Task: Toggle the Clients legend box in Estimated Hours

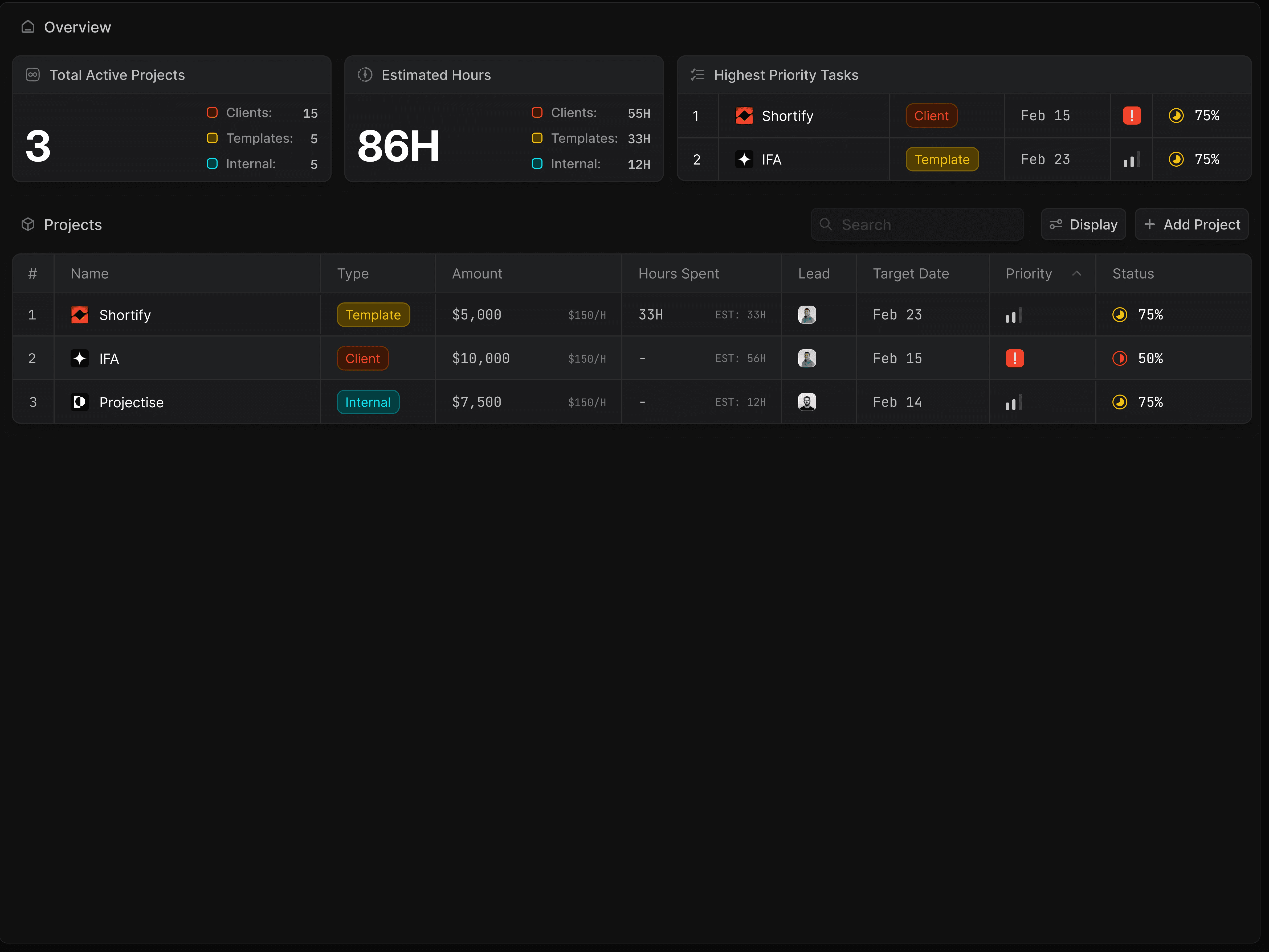Action: (x=537, y=112)
